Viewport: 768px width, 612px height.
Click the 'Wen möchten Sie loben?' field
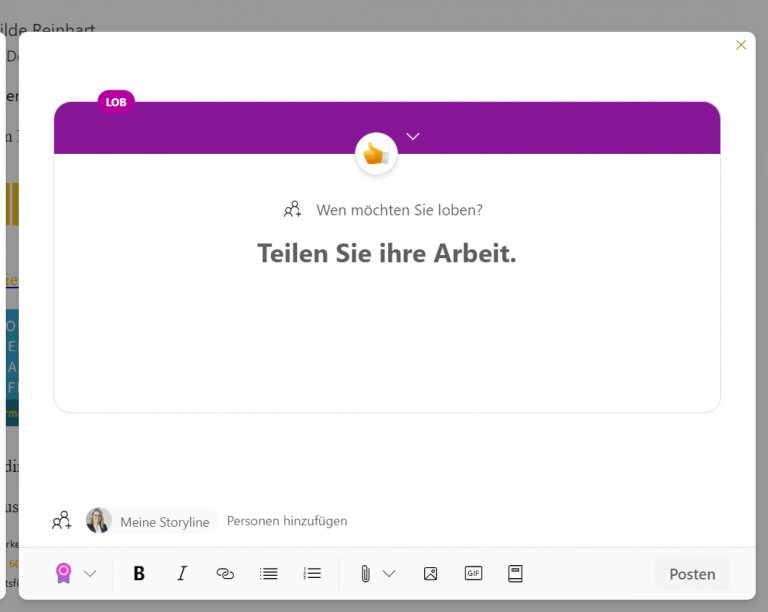tap(399, 210)
